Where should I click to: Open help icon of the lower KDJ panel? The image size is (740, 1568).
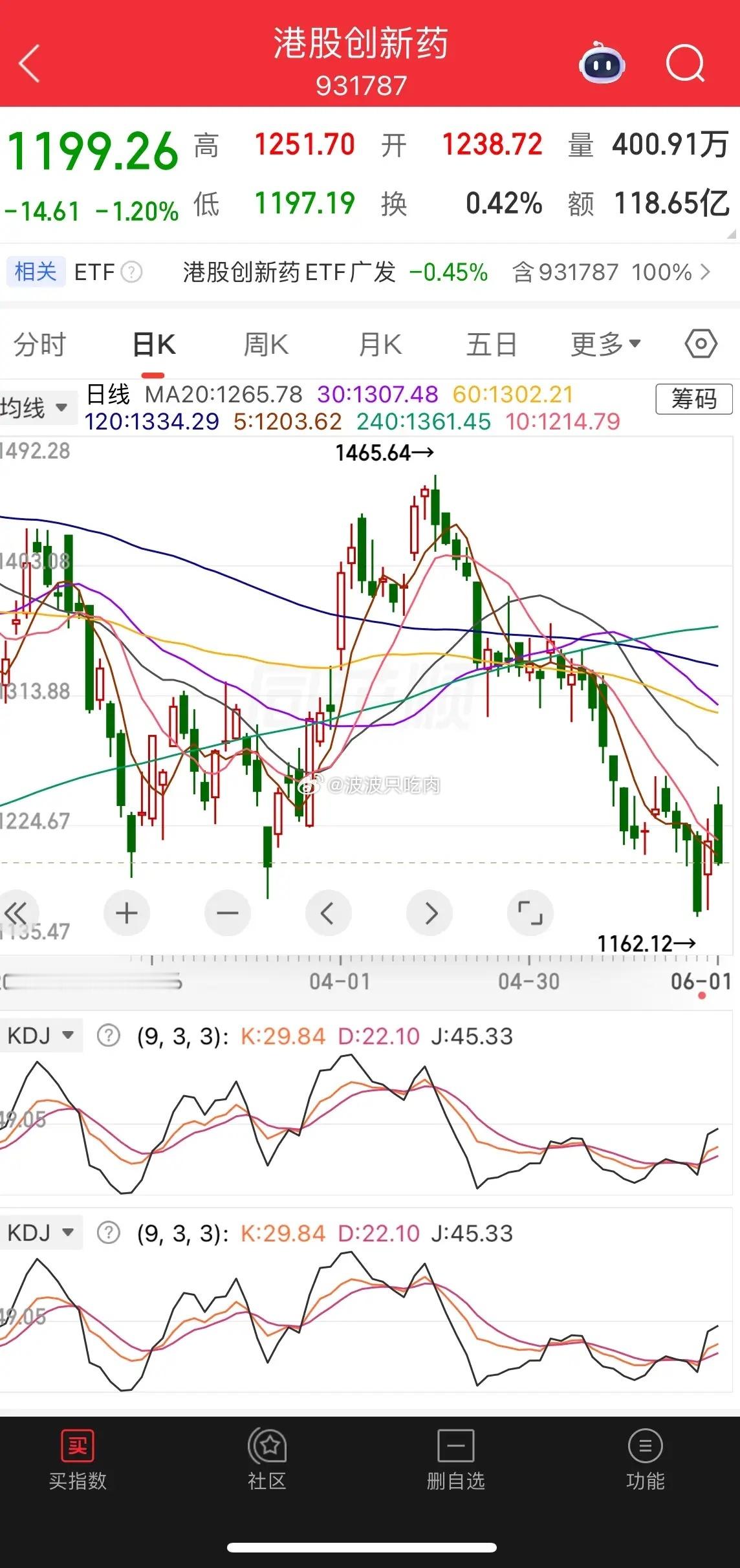coord(108,1232)
